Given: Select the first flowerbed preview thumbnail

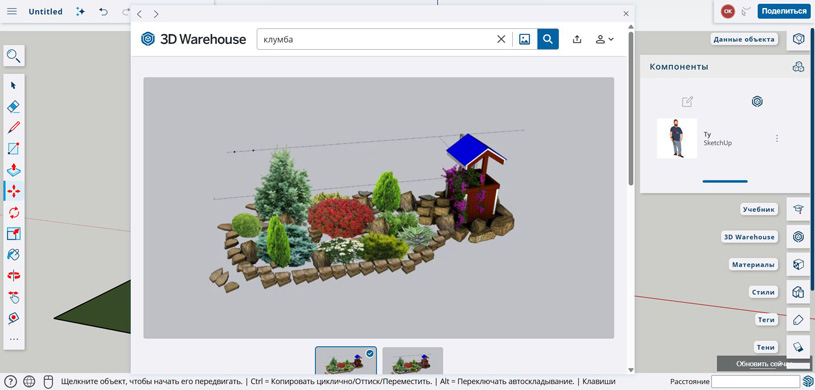Looking at the screenshot, I should tap(346, 360).
